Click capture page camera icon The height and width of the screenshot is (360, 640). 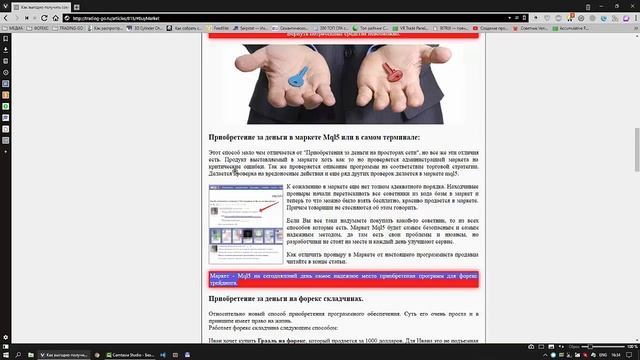click(x=531, y=347)
